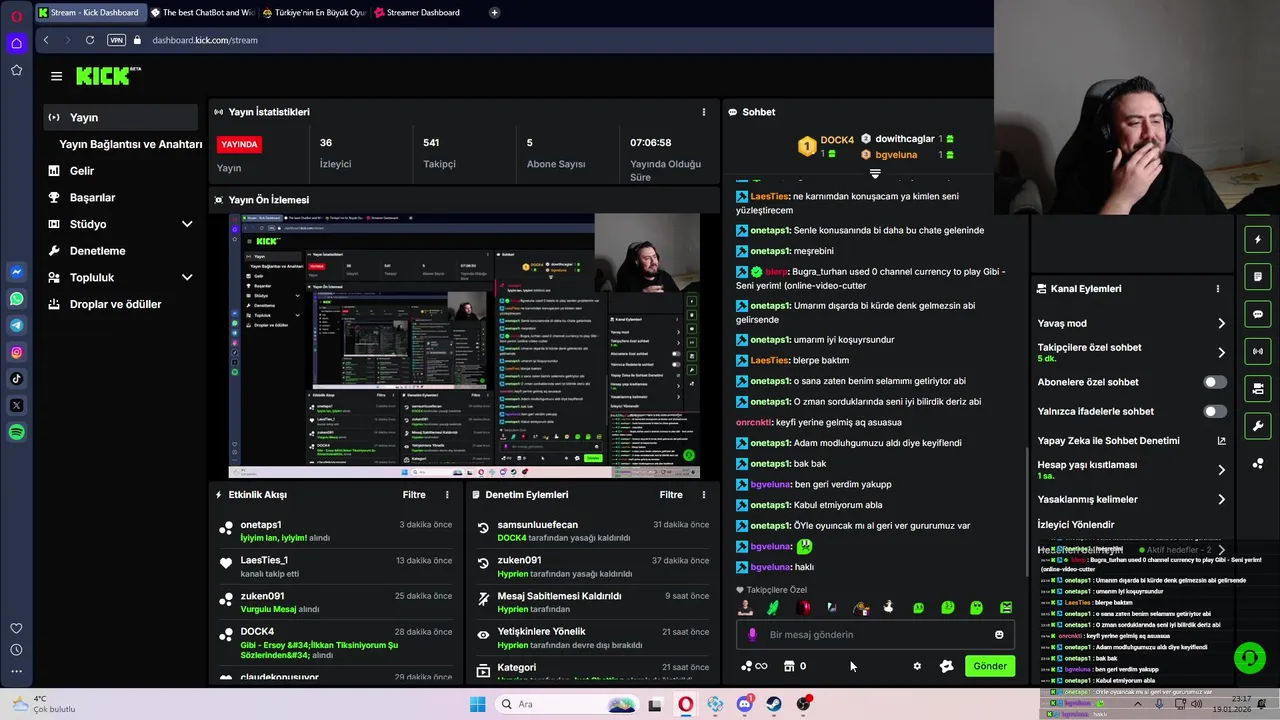The width and height of the screenshot is (1280, 720).
Task: Click samsunluuefecan in Denetim Eylemleri
Action: pyautogui.click(x=537, y=525)
